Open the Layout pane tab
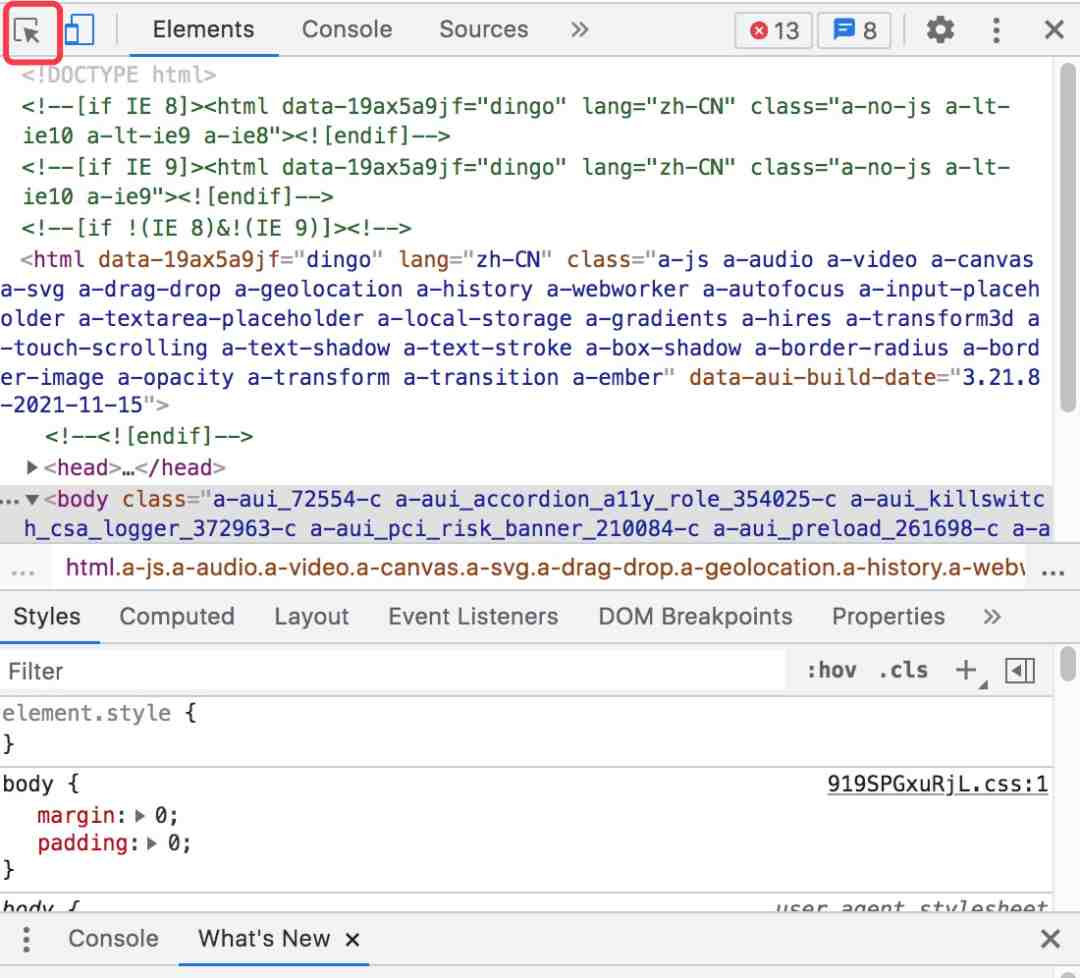The height and width of the screenshot is (978, 1080). pos(311,616)
